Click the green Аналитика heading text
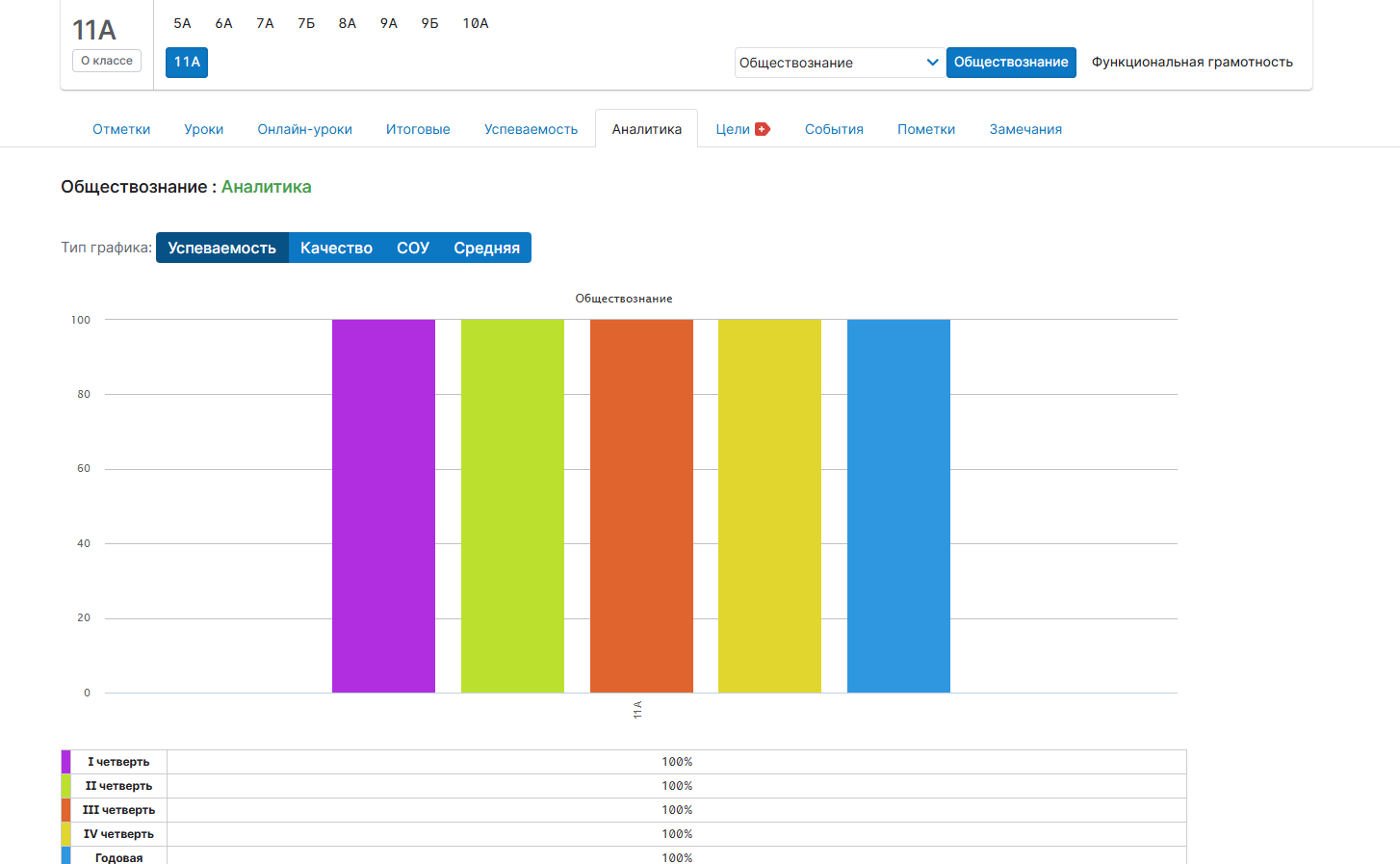Screen dimensions: 1400x864 [267, 187]
